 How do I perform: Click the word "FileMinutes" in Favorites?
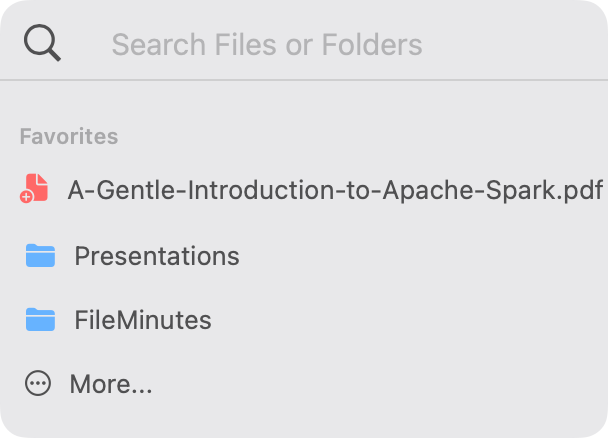[x=143, y=320]
